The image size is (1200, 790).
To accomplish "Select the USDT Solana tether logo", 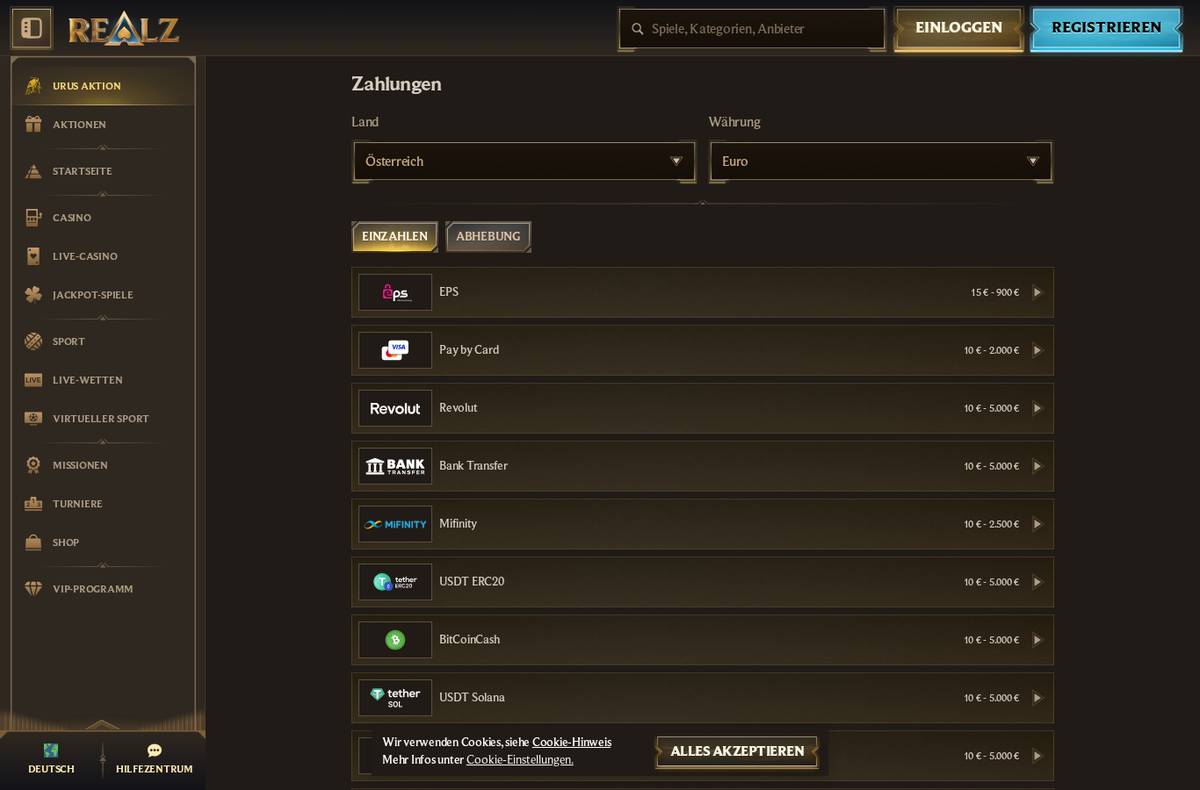I will (395, 698).
